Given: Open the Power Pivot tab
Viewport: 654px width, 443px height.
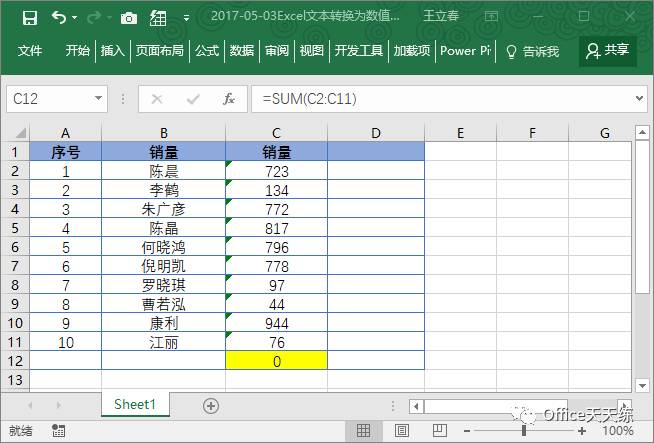Looking at the screenshot, I should point(465,51).
